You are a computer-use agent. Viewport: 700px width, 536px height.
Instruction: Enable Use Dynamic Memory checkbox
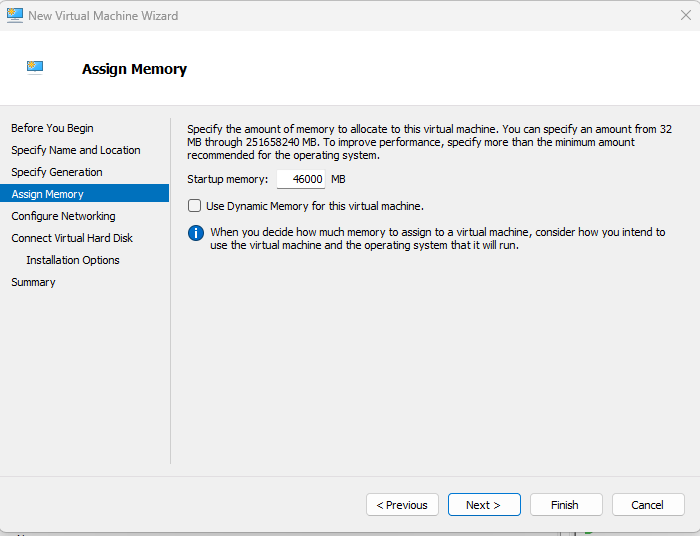tap(195, 206)
